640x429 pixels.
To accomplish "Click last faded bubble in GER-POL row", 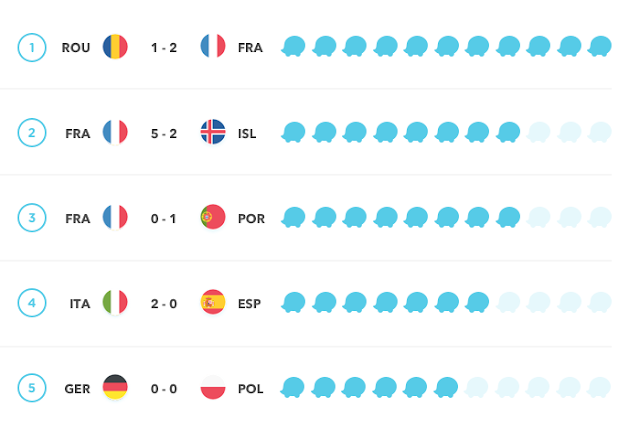I will coord(599,388).
